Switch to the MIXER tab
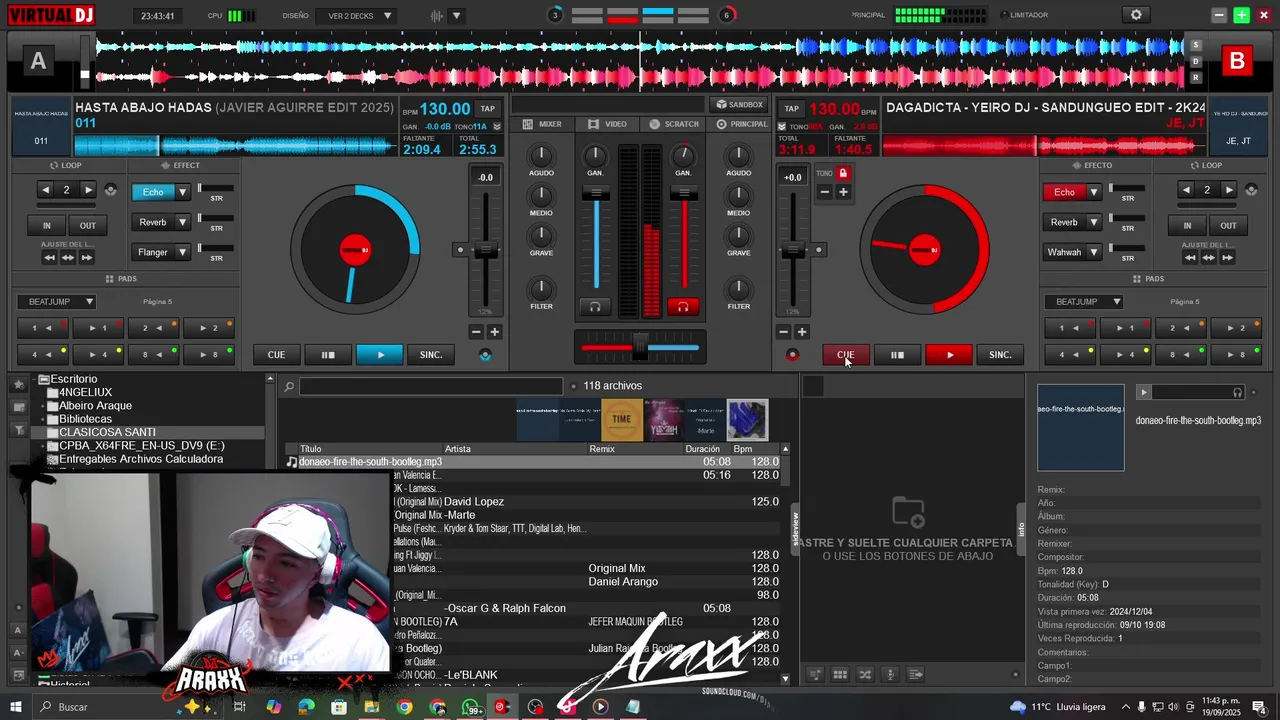 click(542, 124)
